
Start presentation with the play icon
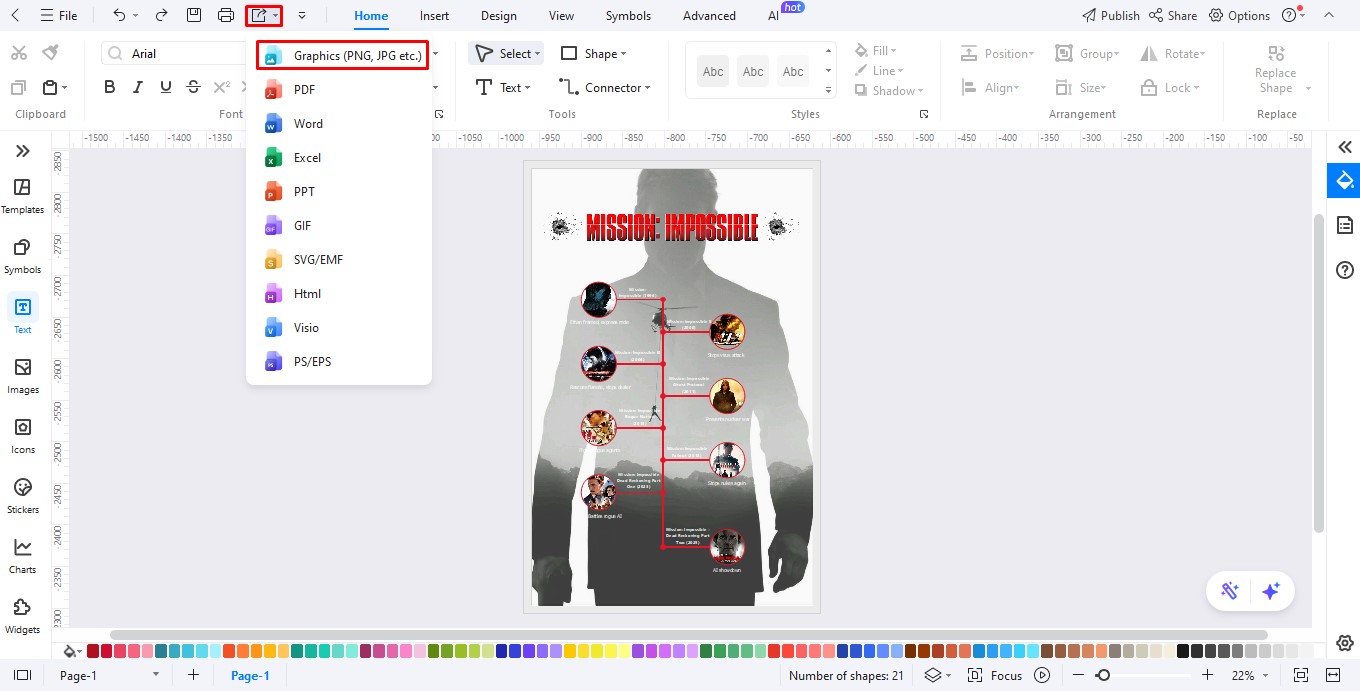click(1042, 676)
